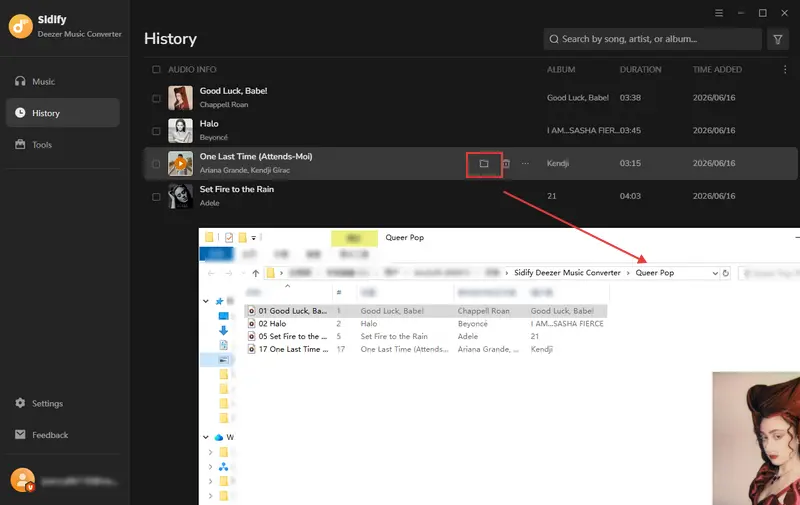
Task: Click the artist name Beyoncé
Action: (x=213, y=137)
